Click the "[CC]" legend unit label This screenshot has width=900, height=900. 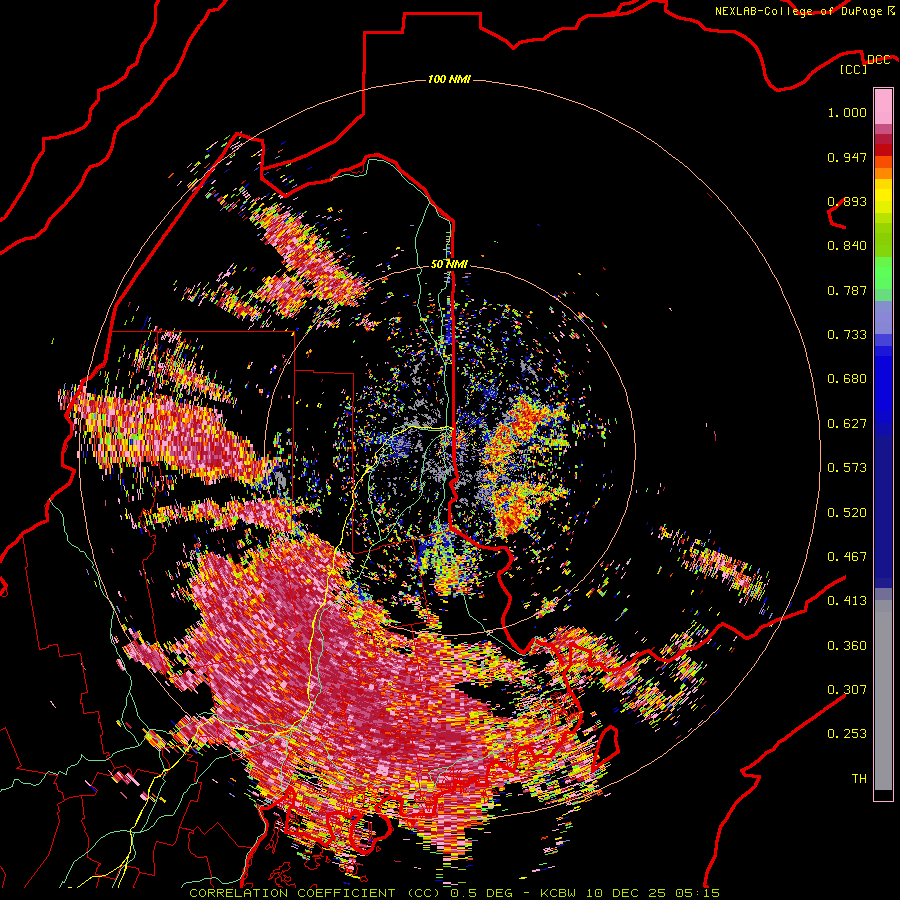click(854, 69)
